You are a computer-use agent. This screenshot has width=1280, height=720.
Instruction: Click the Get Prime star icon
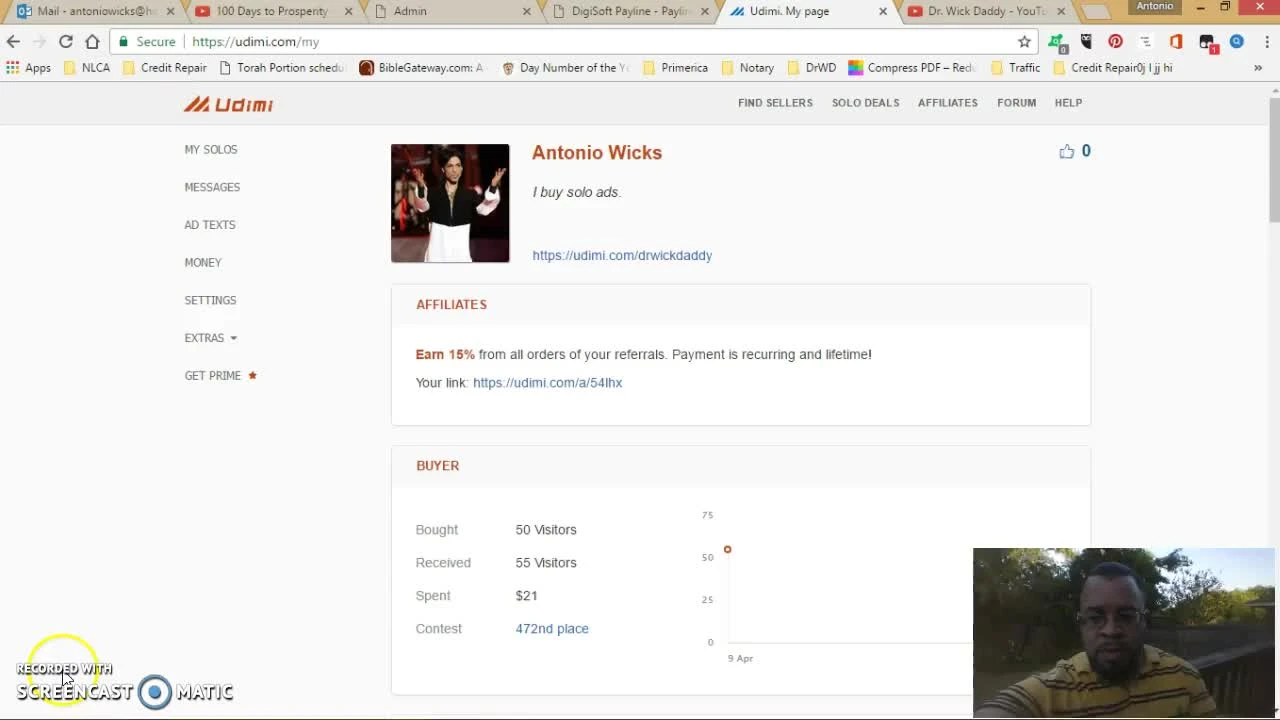point(252,375)
